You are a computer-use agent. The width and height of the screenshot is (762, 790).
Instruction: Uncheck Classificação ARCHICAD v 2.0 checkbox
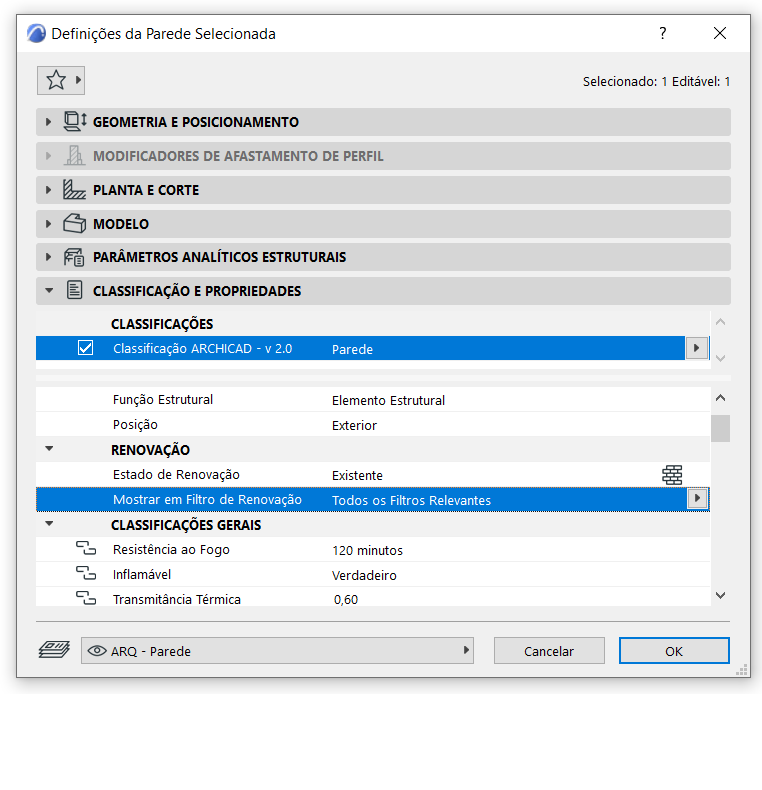[x=86, y=348]
